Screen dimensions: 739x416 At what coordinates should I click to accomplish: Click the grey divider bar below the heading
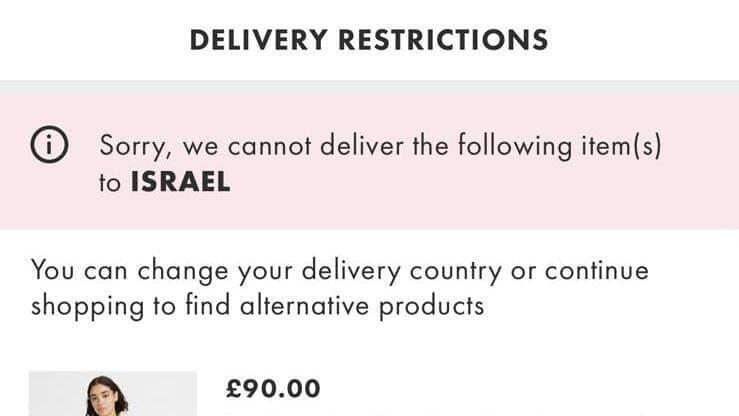370,87
